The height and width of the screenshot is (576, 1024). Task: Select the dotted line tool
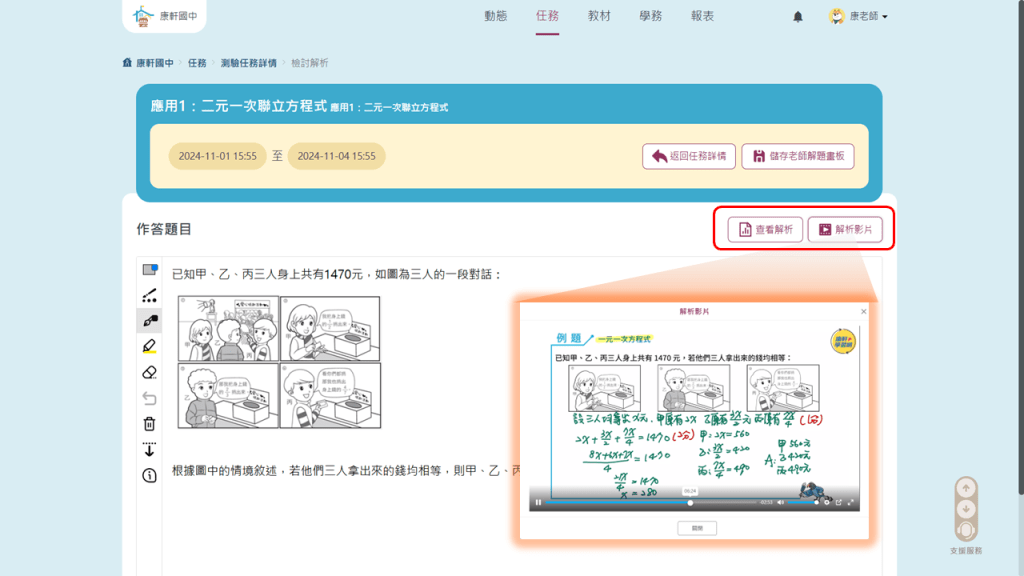tap(150, 295)
